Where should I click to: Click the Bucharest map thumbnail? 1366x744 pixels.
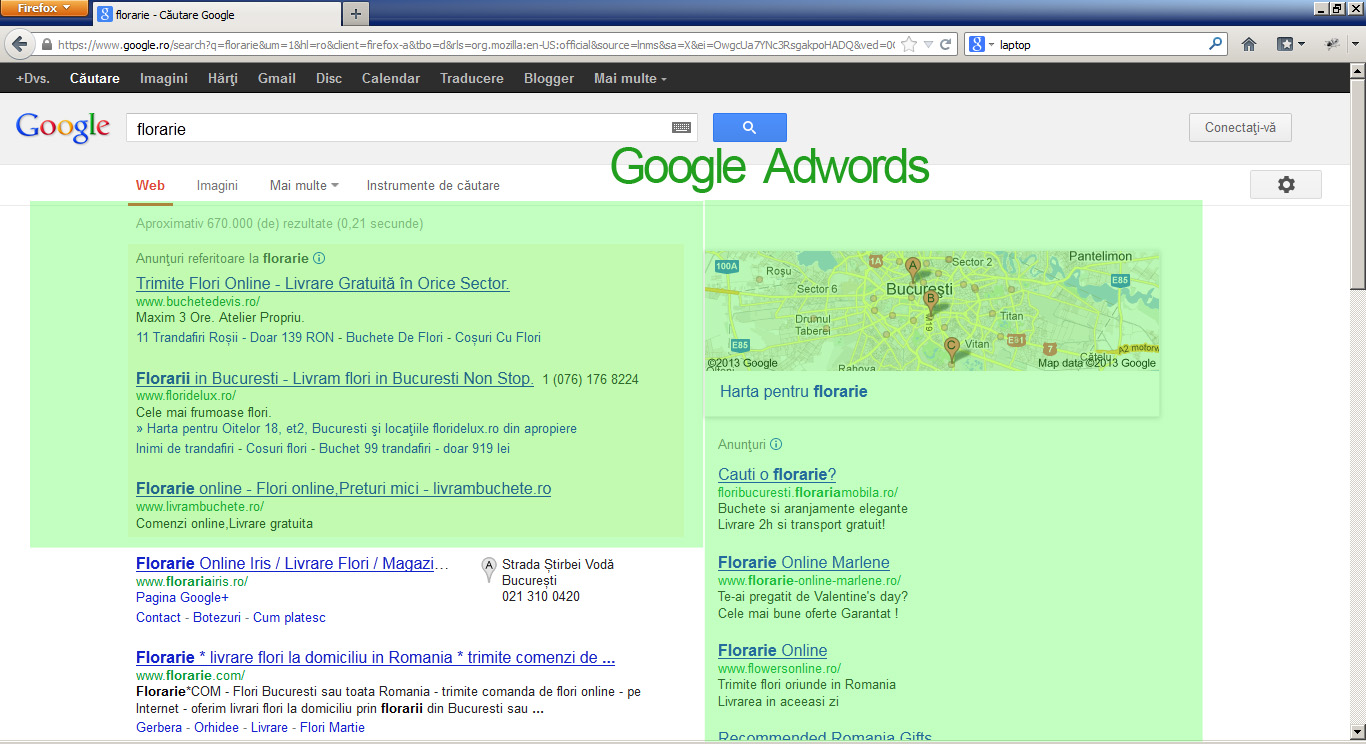click(x=932, y=311)
